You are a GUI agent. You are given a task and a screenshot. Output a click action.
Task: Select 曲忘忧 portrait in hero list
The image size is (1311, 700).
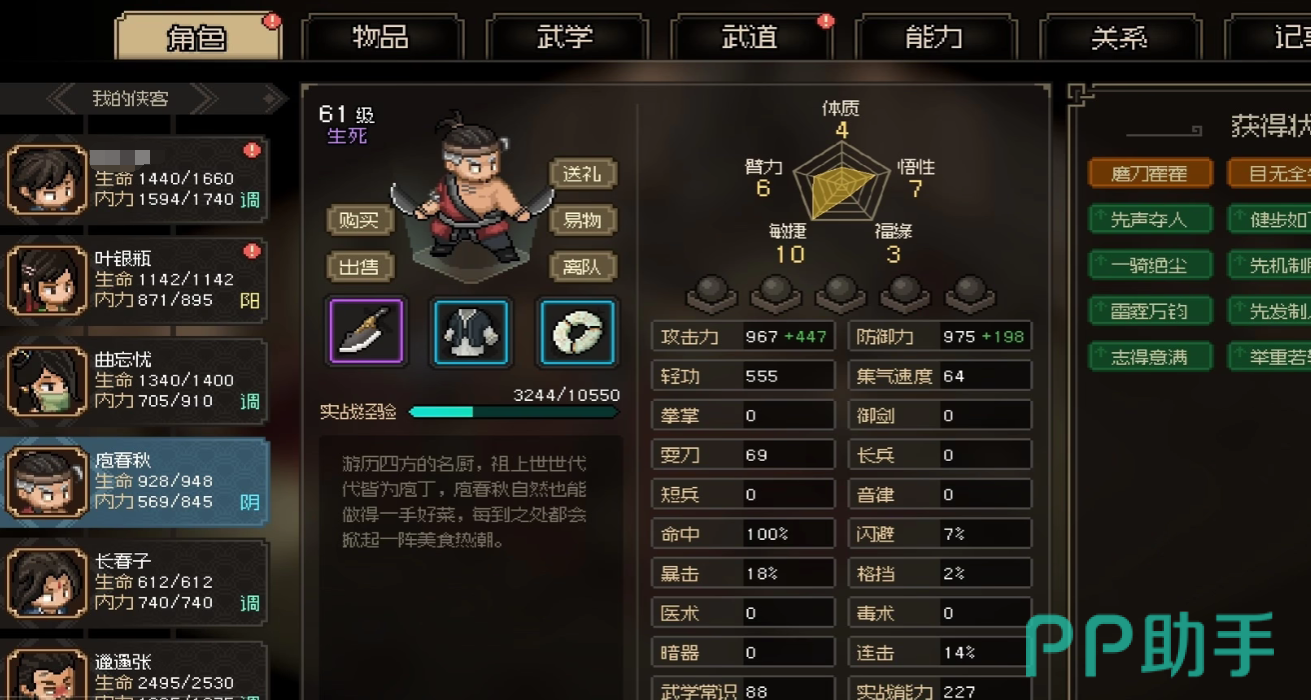pos(47,380)
